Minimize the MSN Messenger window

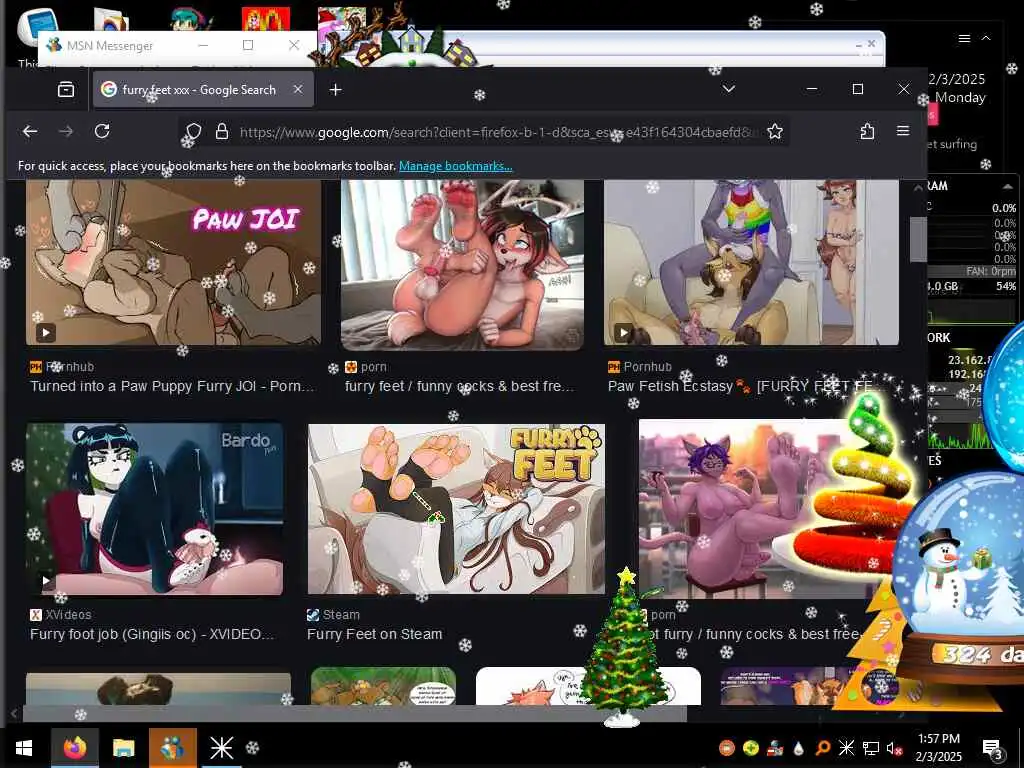click(x=203, y=45)
